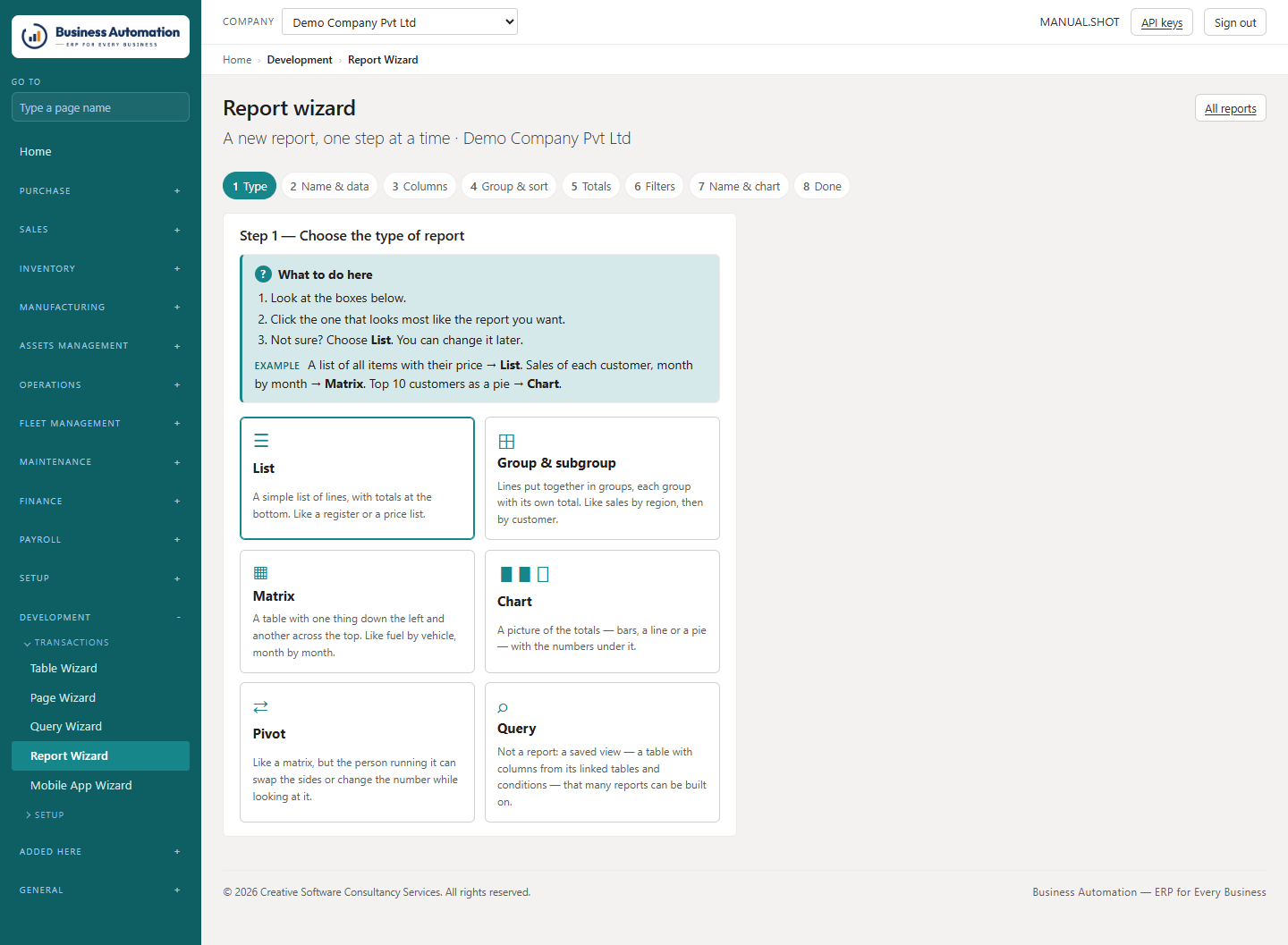Focus the Go To page name field
1288x945 pixels.
tap(100, 107)
